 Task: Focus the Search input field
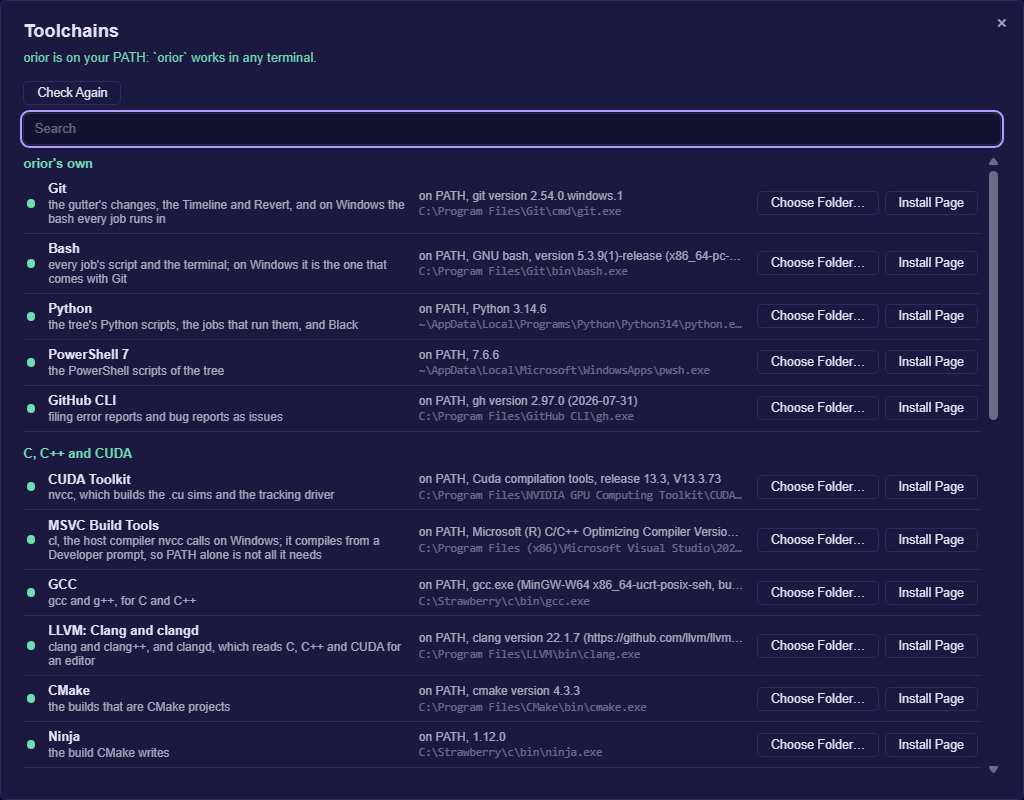tap(512, 129)
